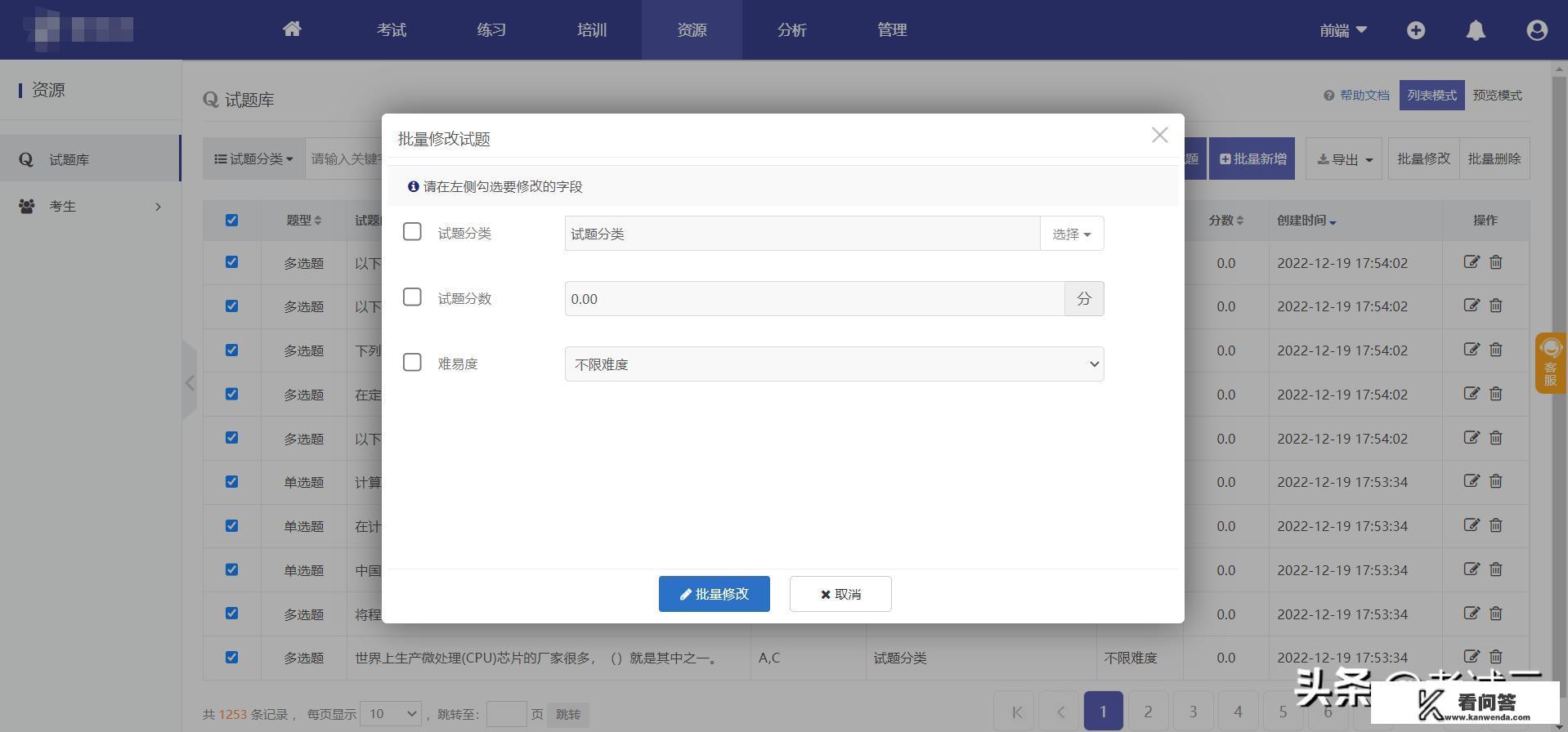Click edit icon on sixth row (17:53:34)
This screenshot has height=732, width=1568.
click(x=1472, y=481)
